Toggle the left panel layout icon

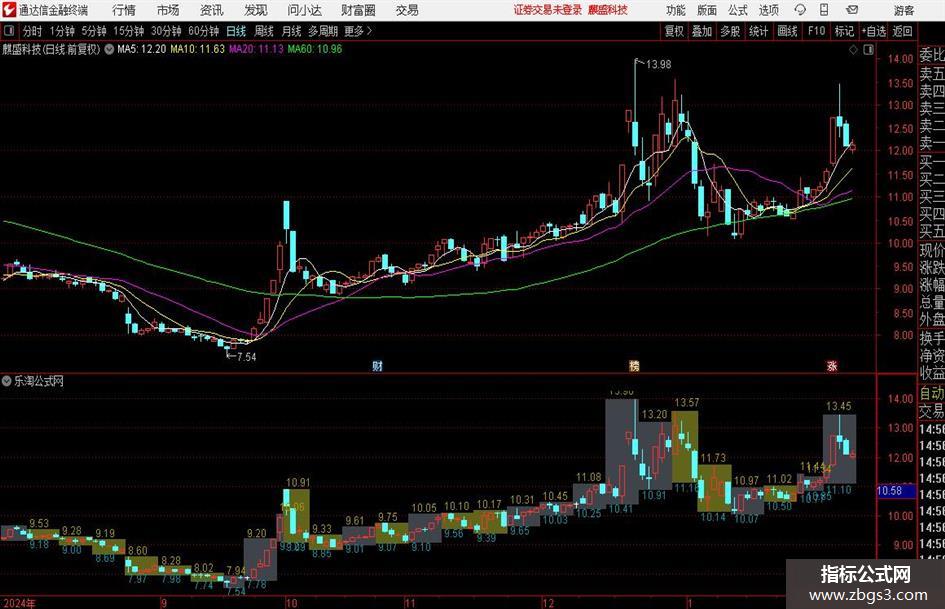pyautogui.click(x=8, y=31)
